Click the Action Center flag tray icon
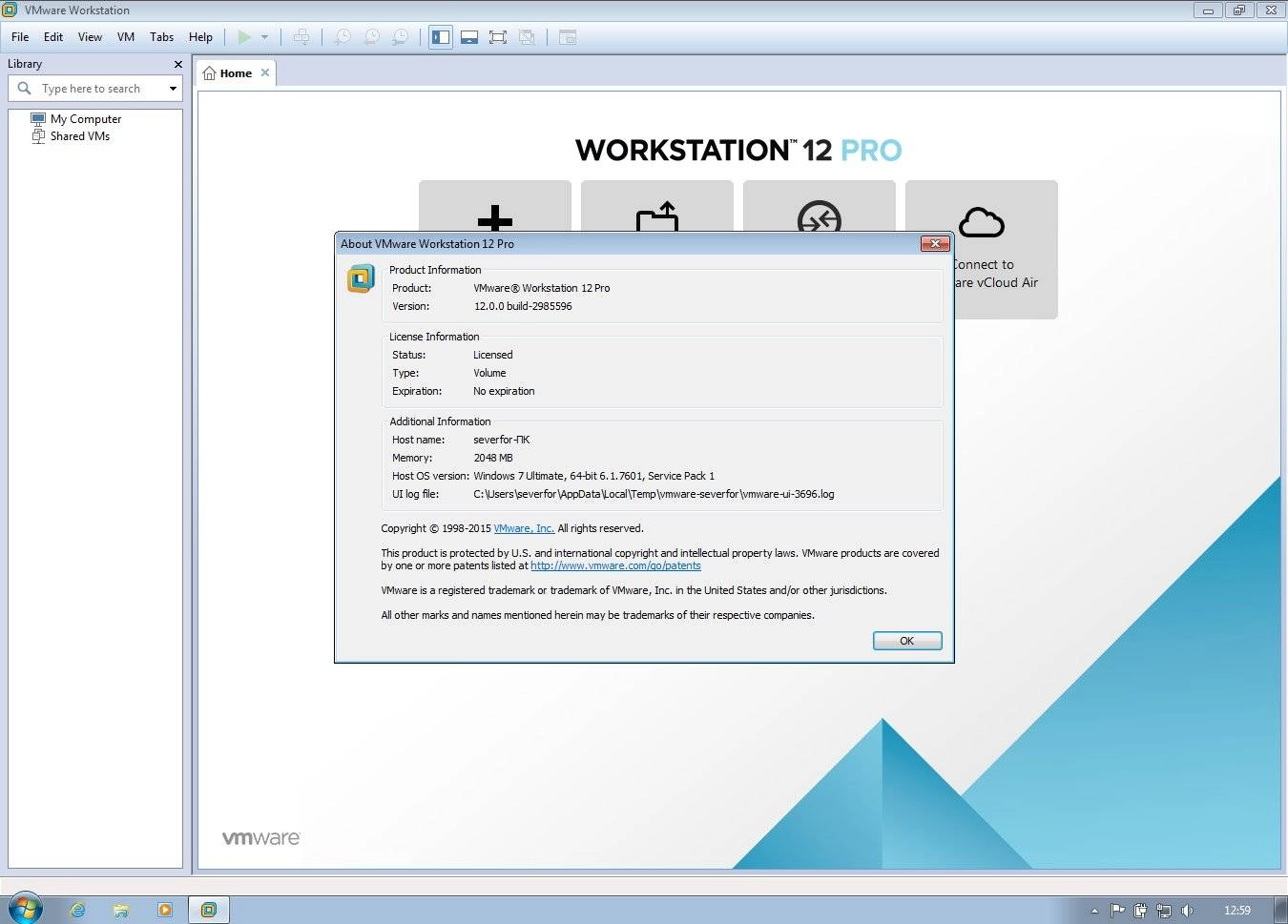This screenshot has height=924, width=1288. click(1118, 911)
